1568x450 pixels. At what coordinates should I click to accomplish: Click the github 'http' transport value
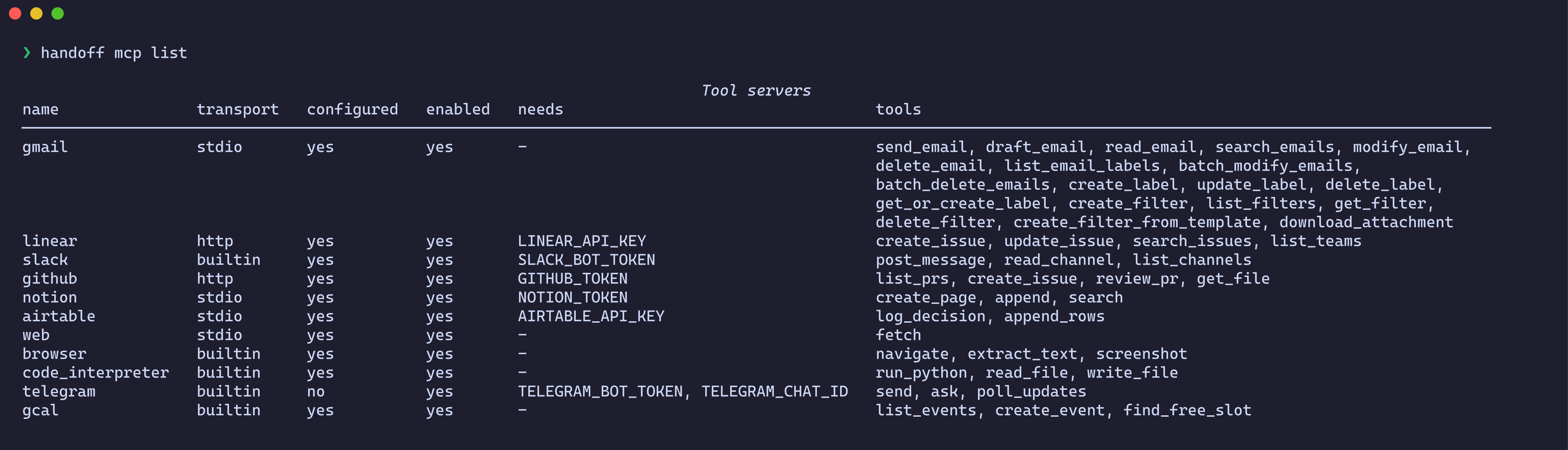(x=215, y=279)
